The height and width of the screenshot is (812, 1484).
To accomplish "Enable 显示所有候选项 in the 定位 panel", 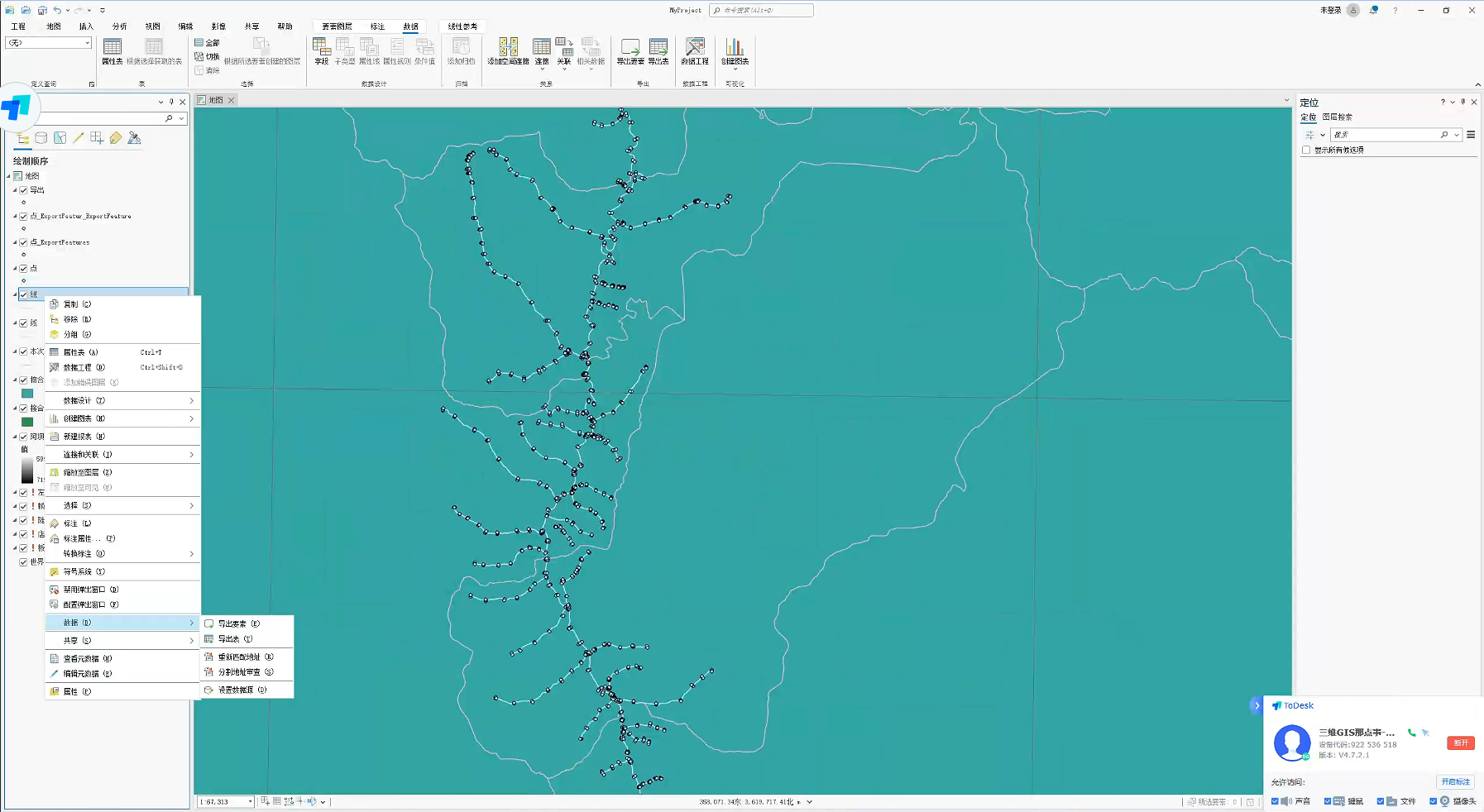I will pyautogui.click(x=1306, y=150).
